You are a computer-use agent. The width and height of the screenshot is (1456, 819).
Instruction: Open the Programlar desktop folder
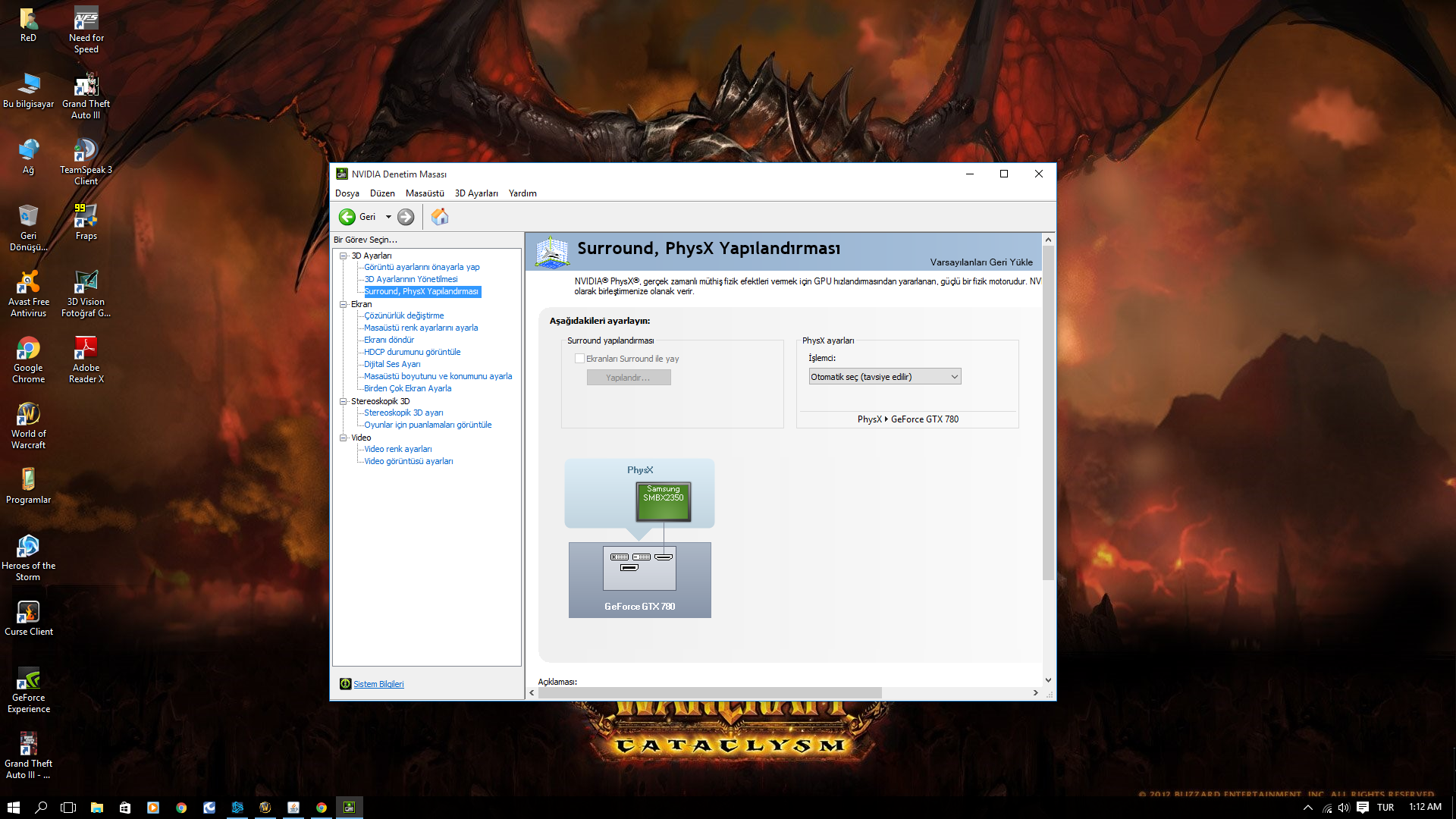pyautogui.click(x=28, y=486)
